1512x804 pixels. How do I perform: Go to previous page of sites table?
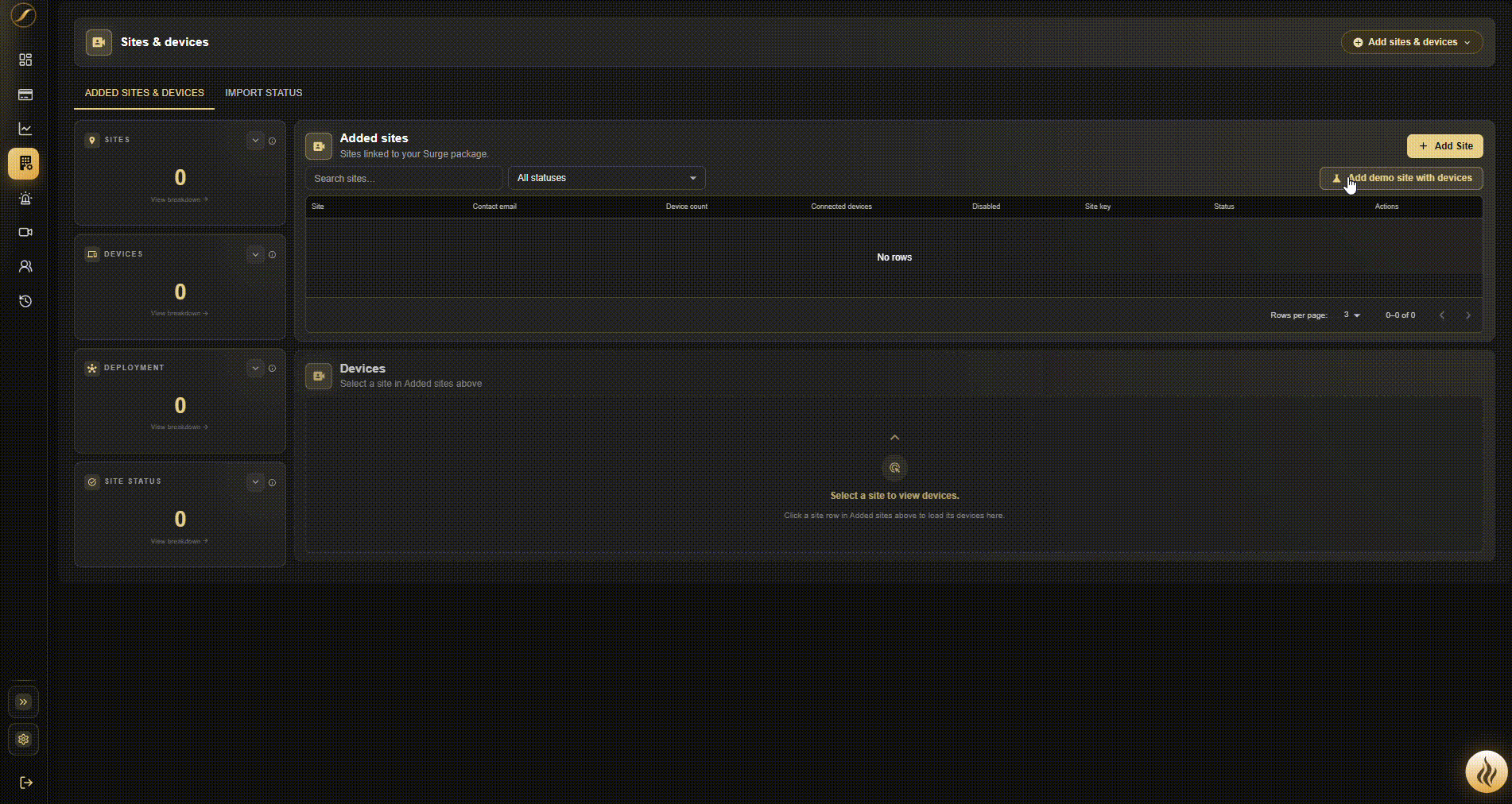pos(1442,315)
